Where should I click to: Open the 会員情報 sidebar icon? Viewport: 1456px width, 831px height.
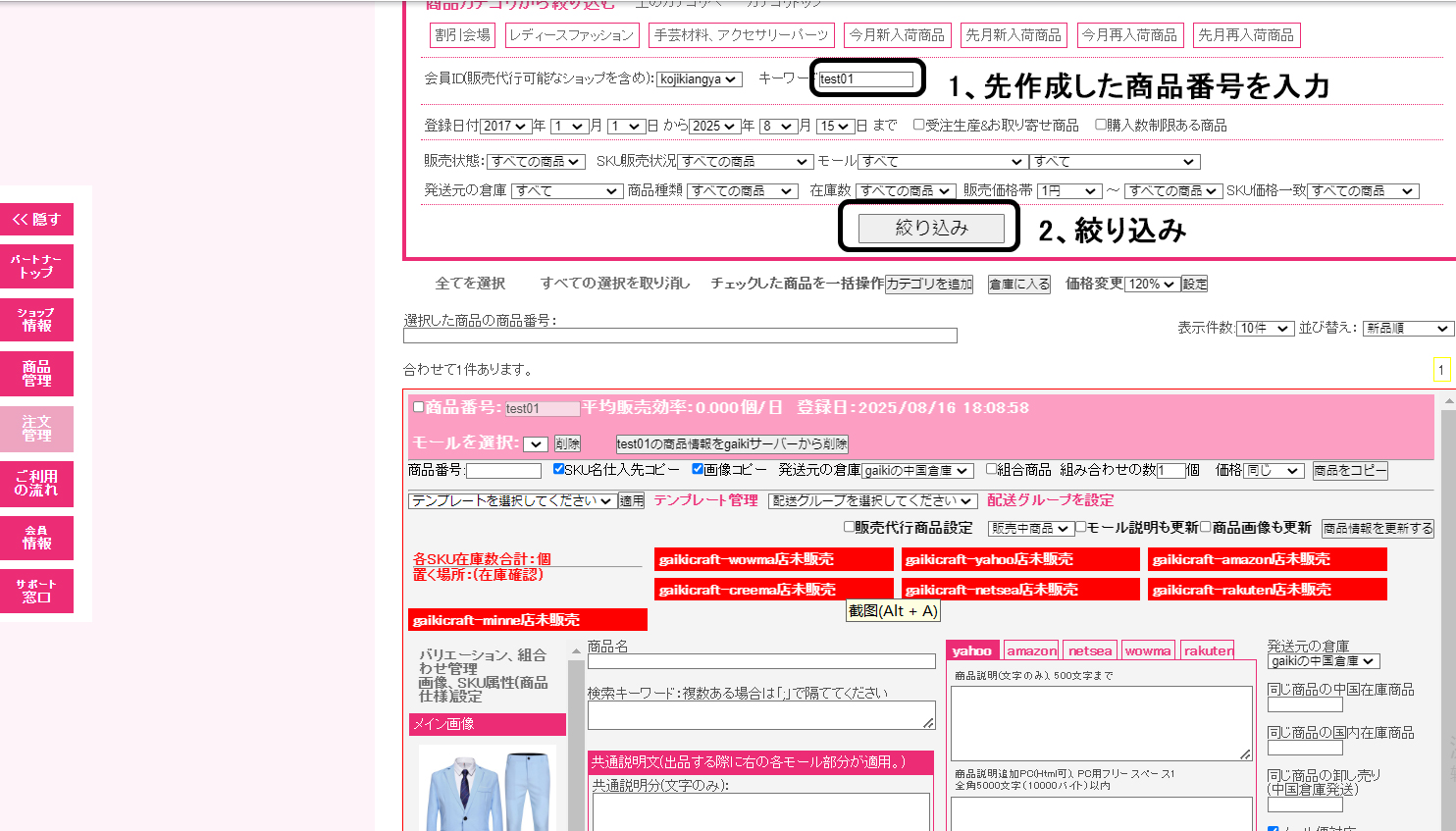tap(36, 537)
